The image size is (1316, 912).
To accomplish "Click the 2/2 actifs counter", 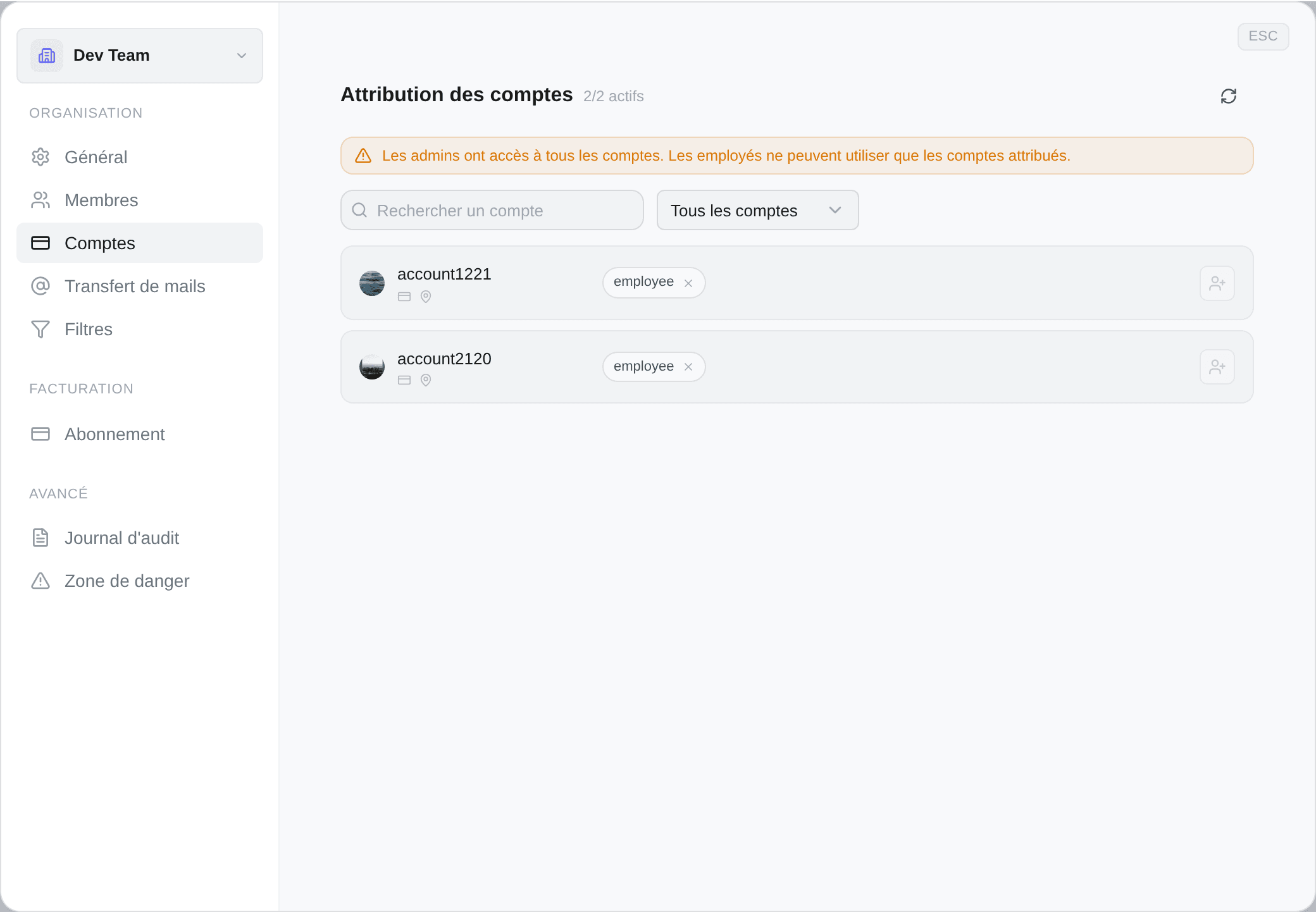I will tap(614, 96).
